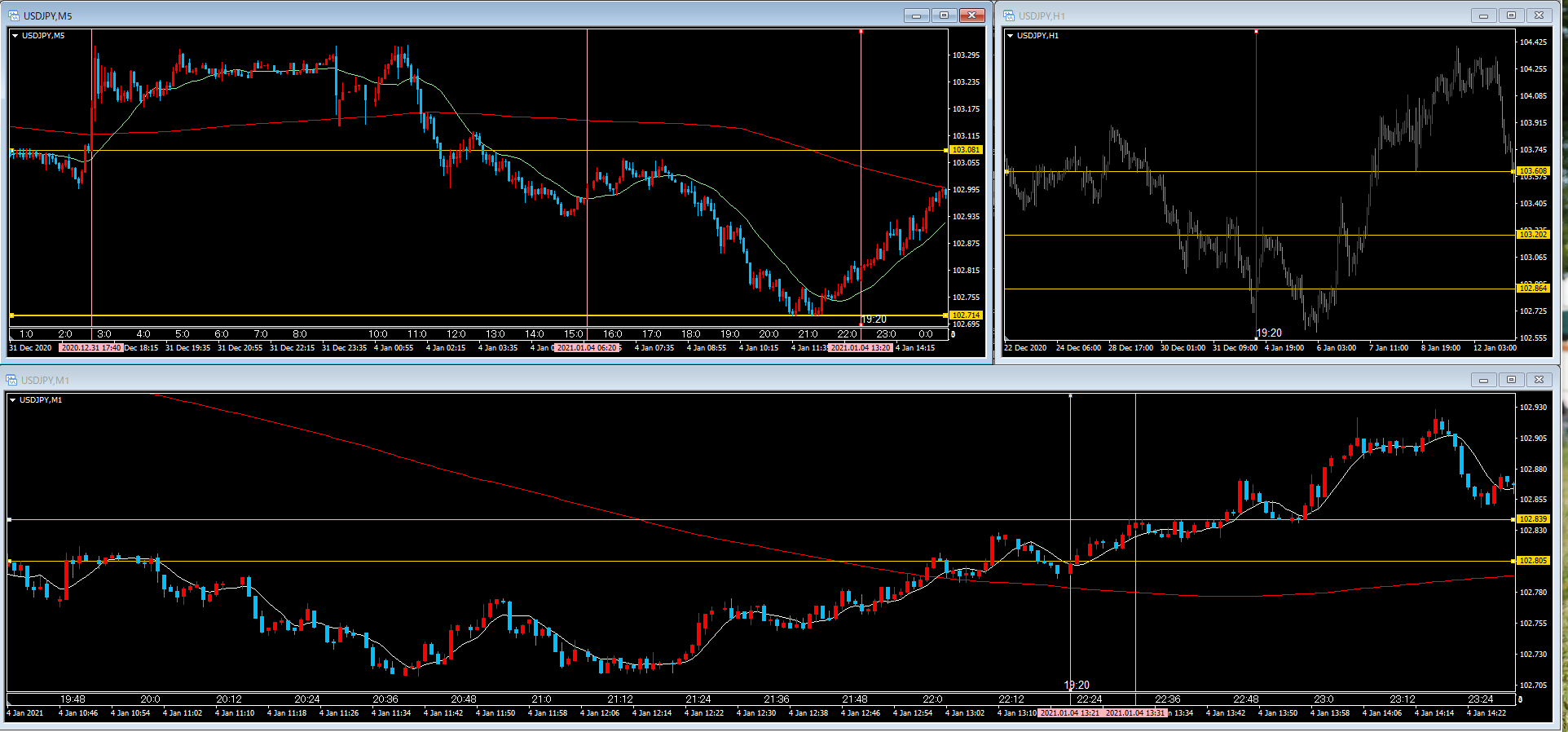1568x732 pixels.
Task: Expand the triangle beside USDJPY,M5 chart label
Action: pyautogui.click(x=15, y=36)
